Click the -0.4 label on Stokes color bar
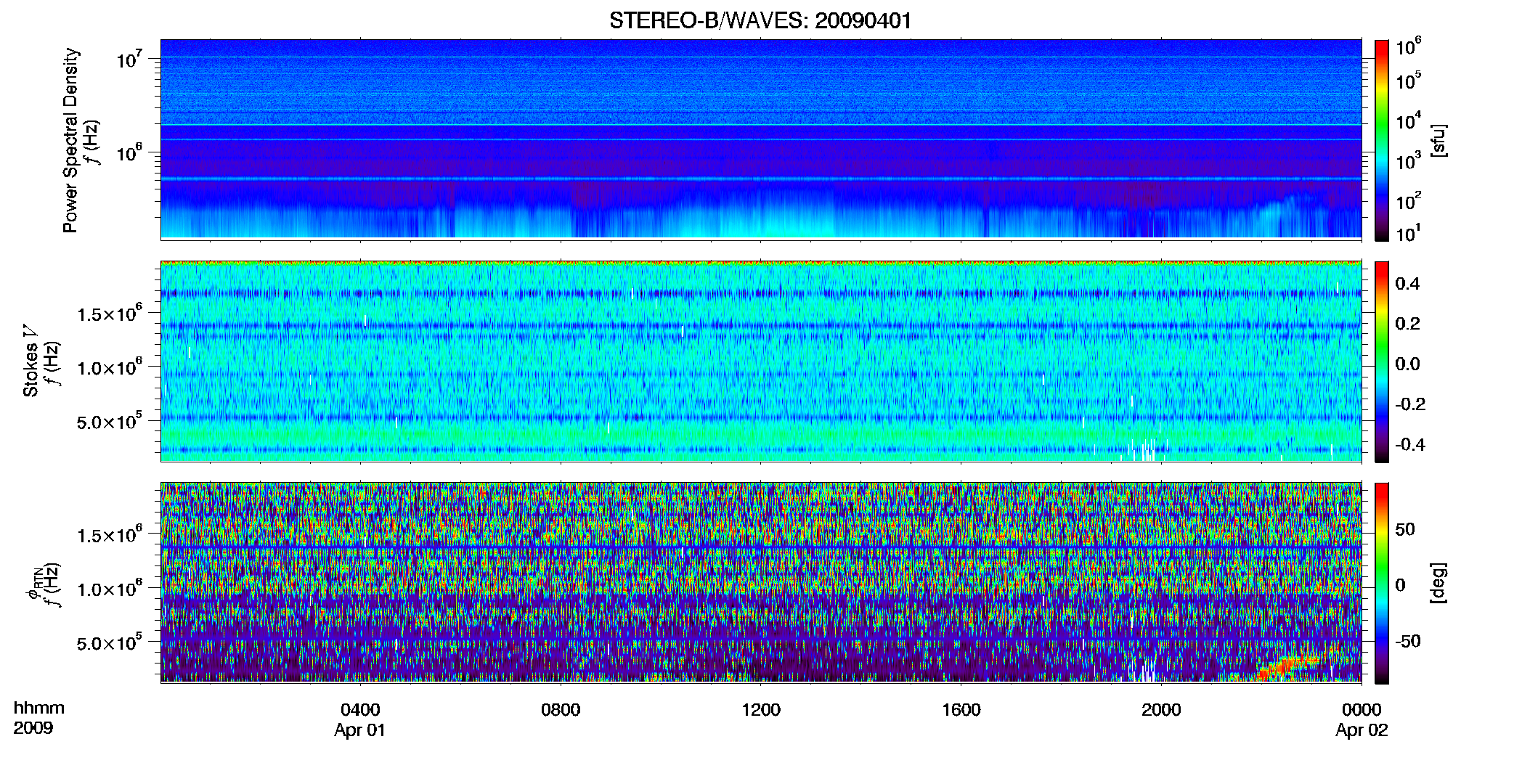 pos(1410,444)
